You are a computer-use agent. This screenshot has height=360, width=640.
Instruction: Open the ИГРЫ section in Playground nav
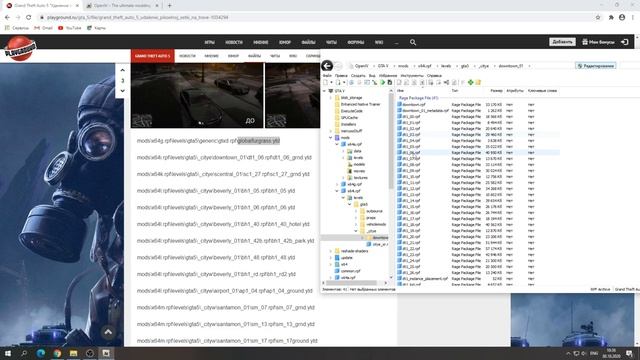coord(209,42)
